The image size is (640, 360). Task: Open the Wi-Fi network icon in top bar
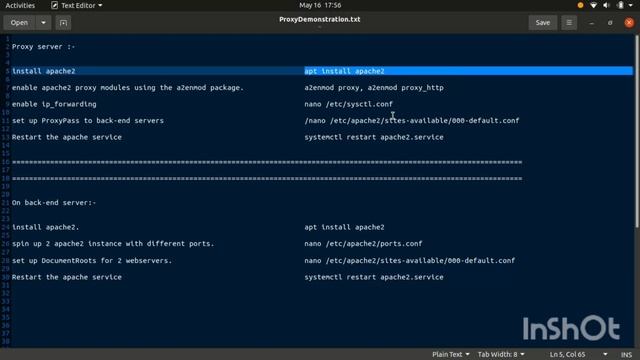click(593, 5)
